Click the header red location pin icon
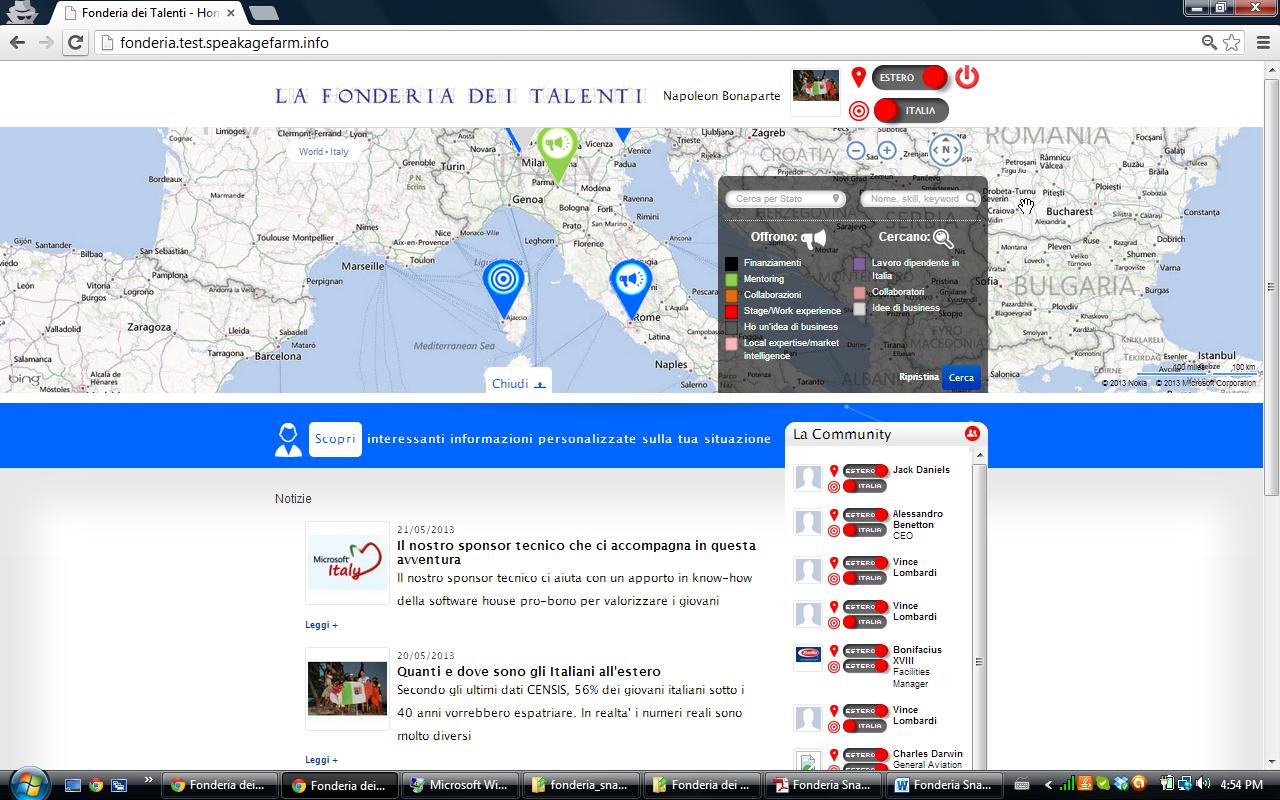This screenshot has height=800, width=1280. coord(858,77)
